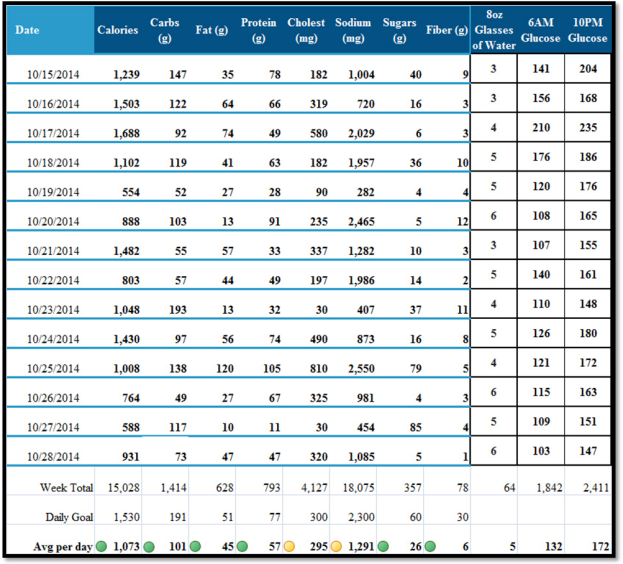Click the date cell 10/22/2014
This screenshot has height=564, width=623.
click(53, 280)
